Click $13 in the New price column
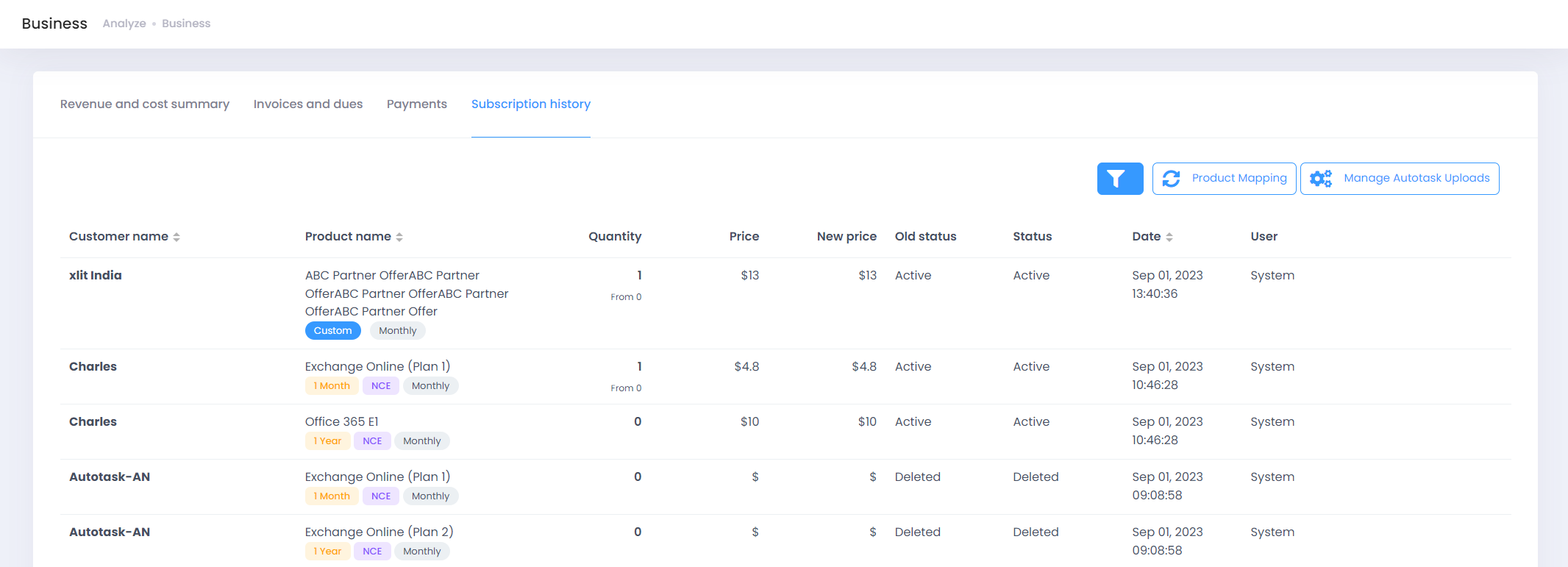Viewport: 1568px width, 567px height. [868, 275]
